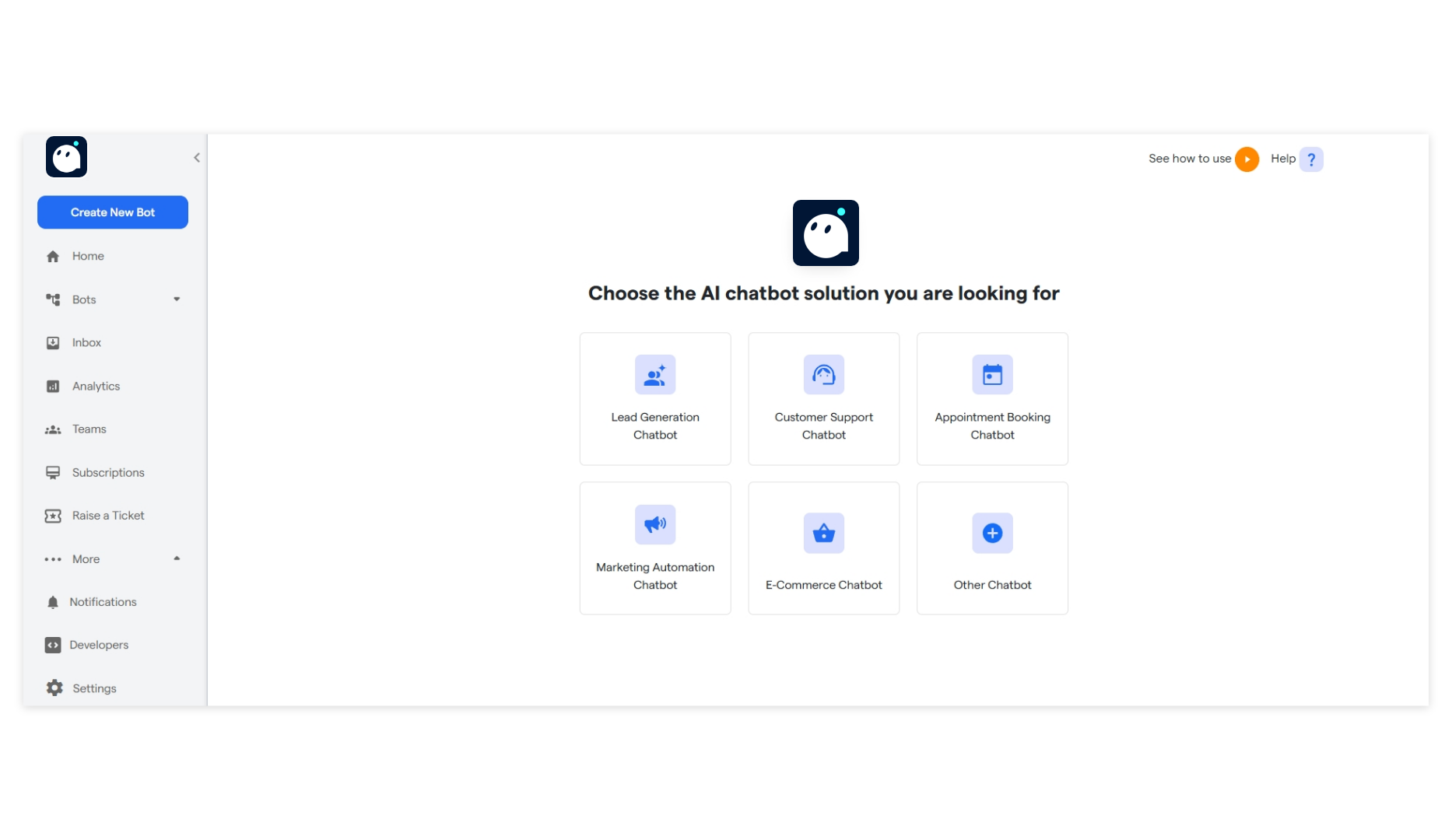Play the See how to use video
Viewport: 1452px width, 840px height.
click(x=1248, y=159)
